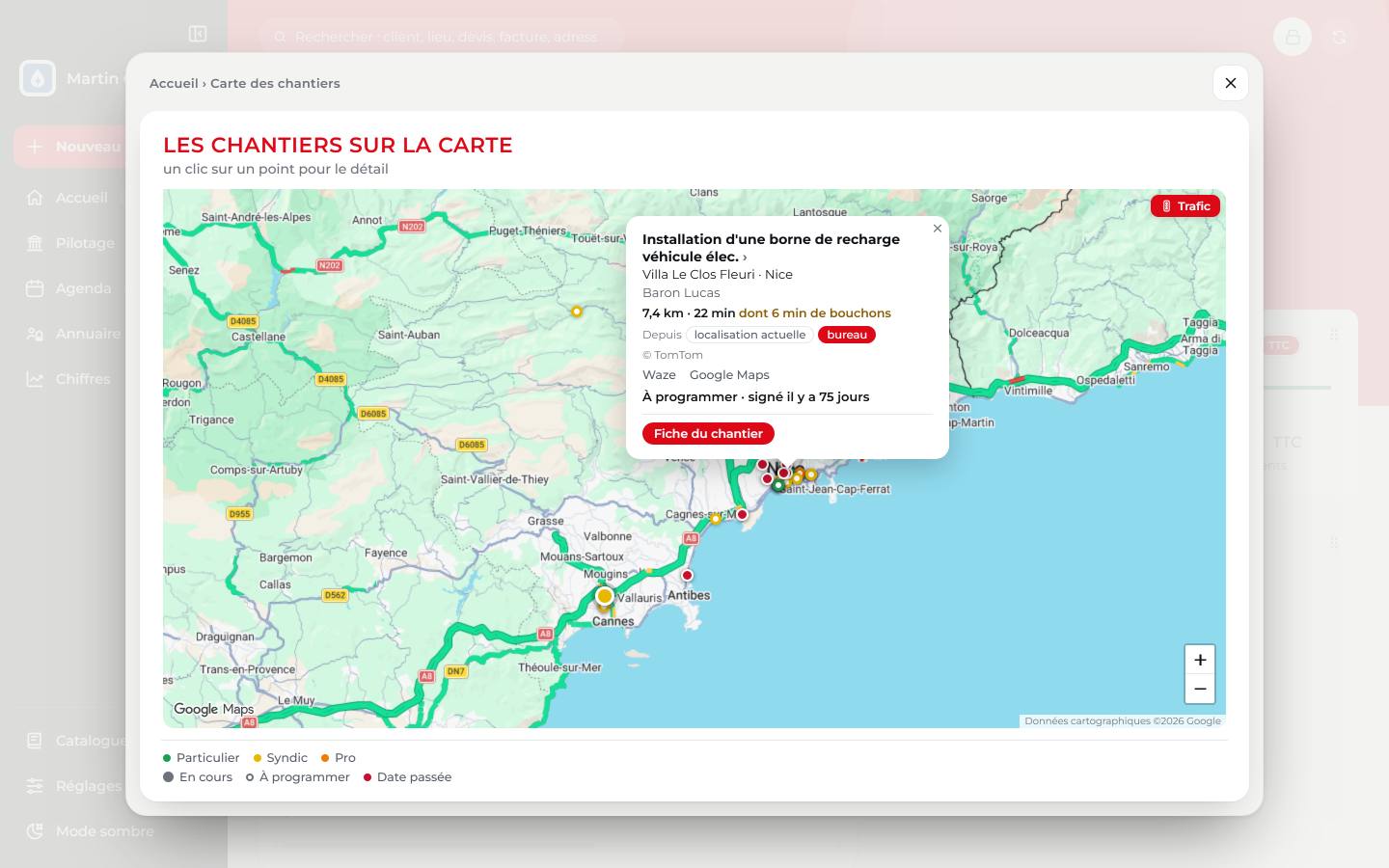Click the Syndic legend entry
This screenshot has height=868, width=1389.
[281, 758]
